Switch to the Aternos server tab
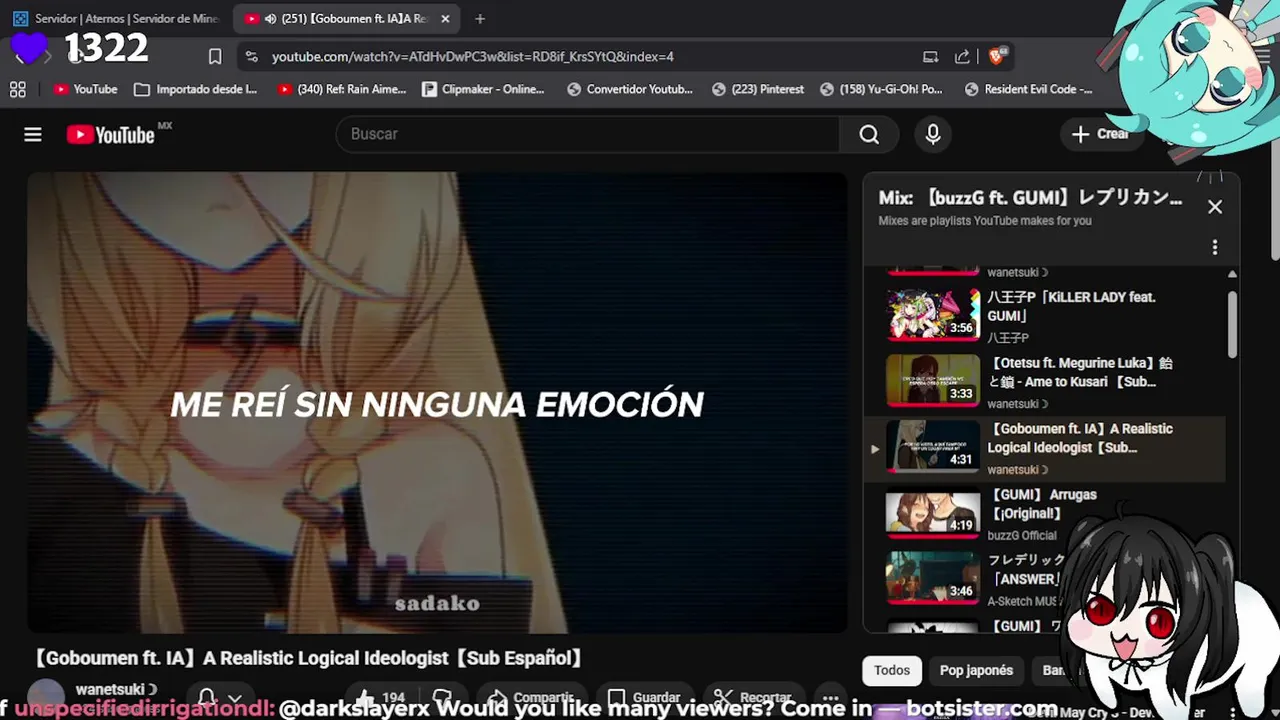1280x720 pixels. 116,19
